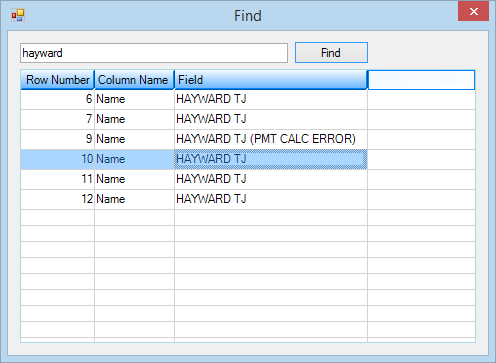Viewport: 496px width, 363px height.
Task: Click Name cell in row 12
Action: pos(134,199)
